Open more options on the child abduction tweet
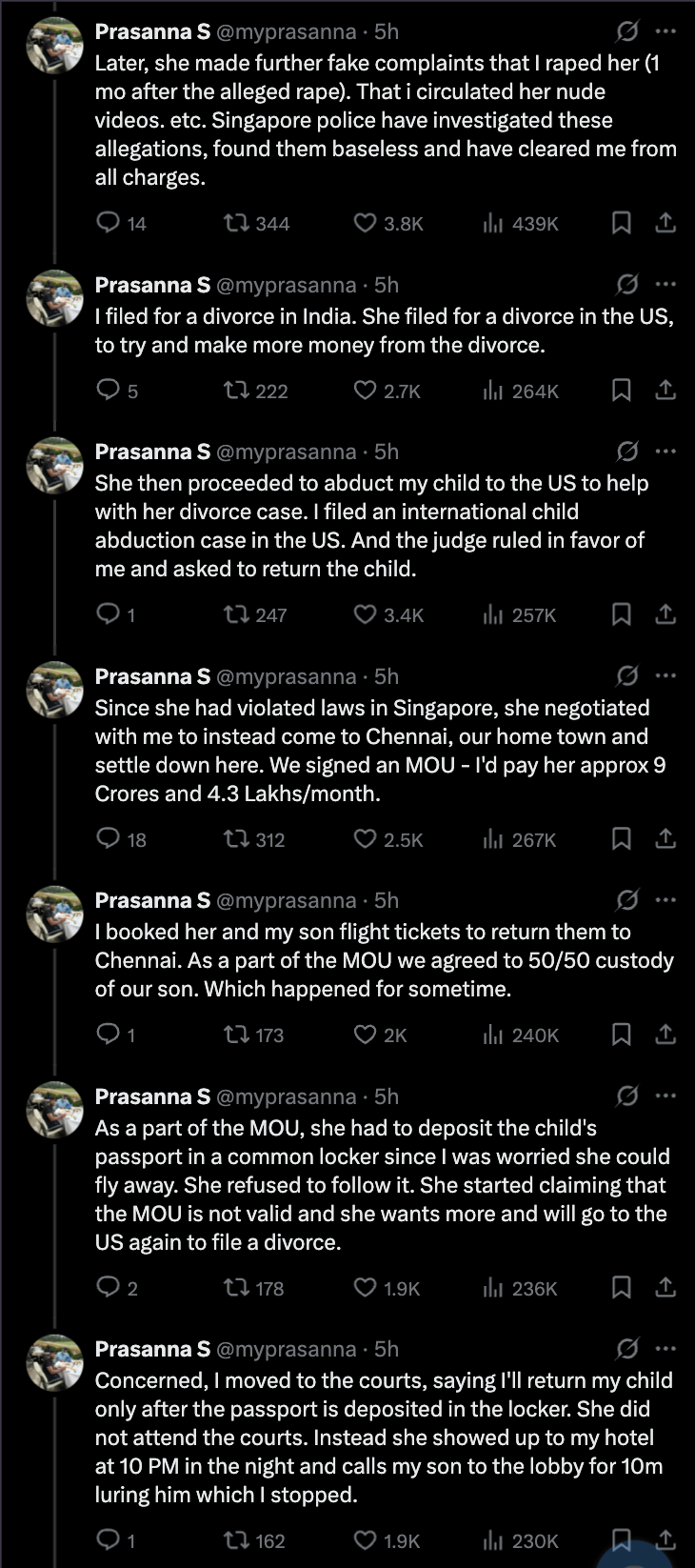 pyautogui.click(x=666, y=451)
